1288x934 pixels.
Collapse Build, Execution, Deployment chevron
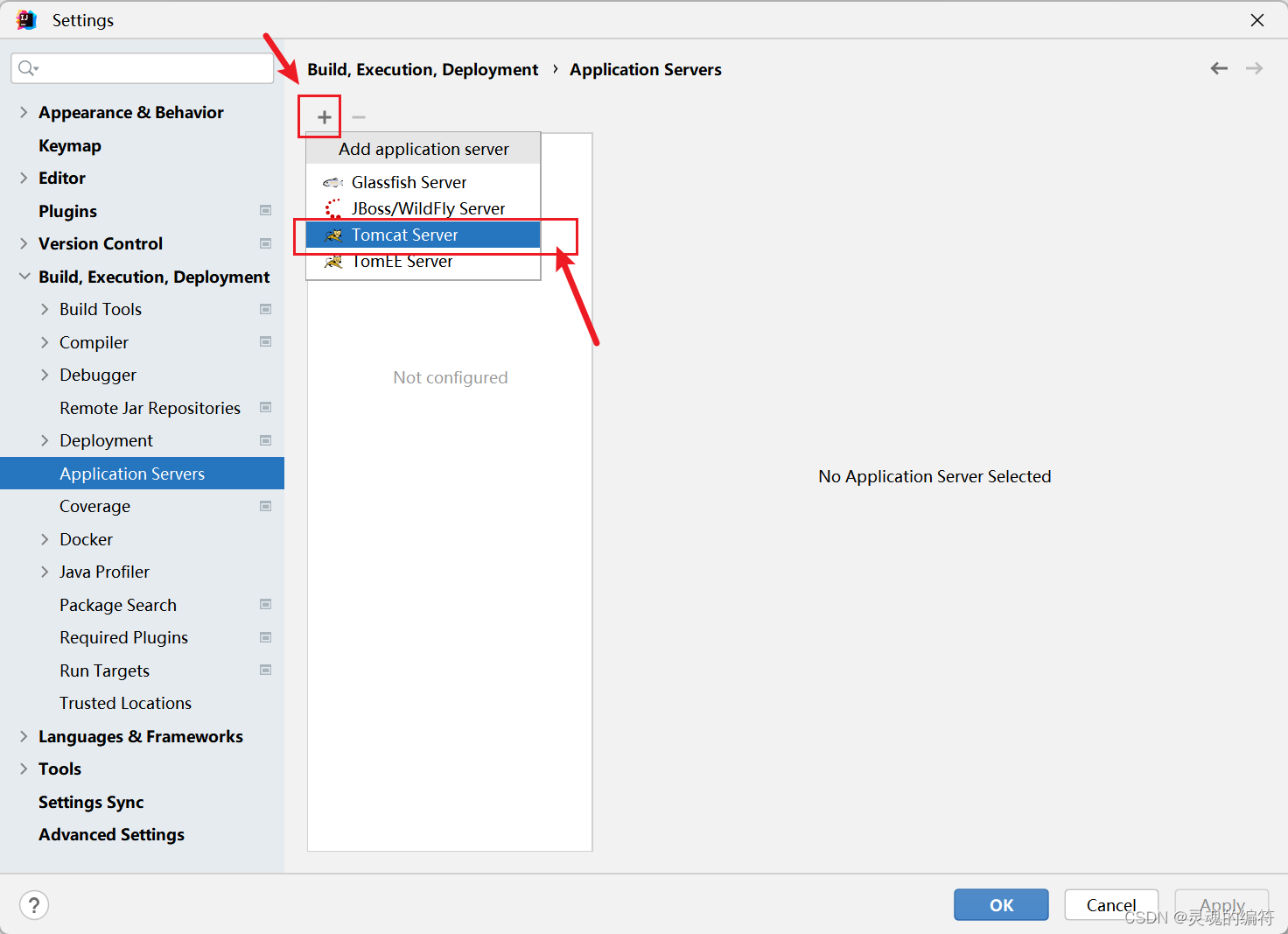click(24, 277)
